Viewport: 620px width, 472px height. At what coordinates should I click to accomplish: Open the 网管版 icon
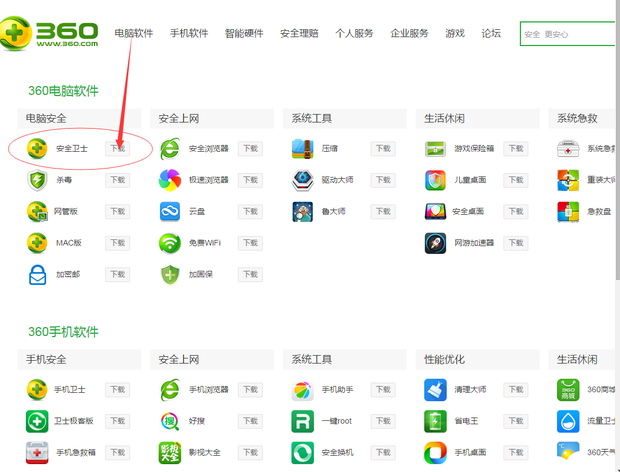pyautogui.click(x=37, y=211)
